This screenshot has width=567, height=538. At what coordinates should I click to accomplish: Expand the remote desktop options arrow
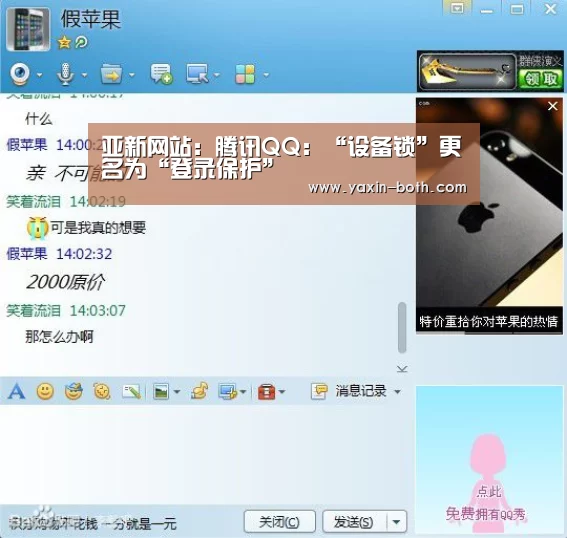pyautogui.click(x=217, y=75)
